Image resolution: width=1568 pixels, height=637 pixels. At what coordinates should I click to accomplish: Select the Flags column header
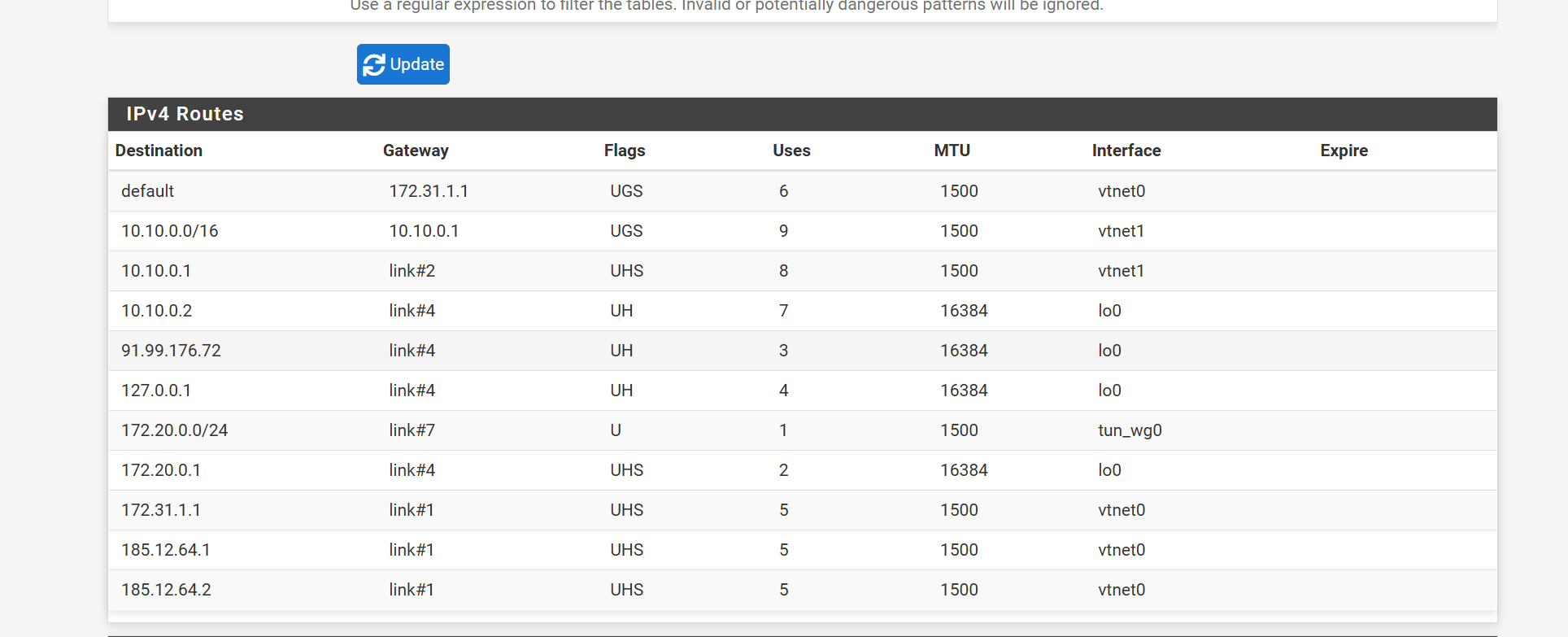pos(625,151)
